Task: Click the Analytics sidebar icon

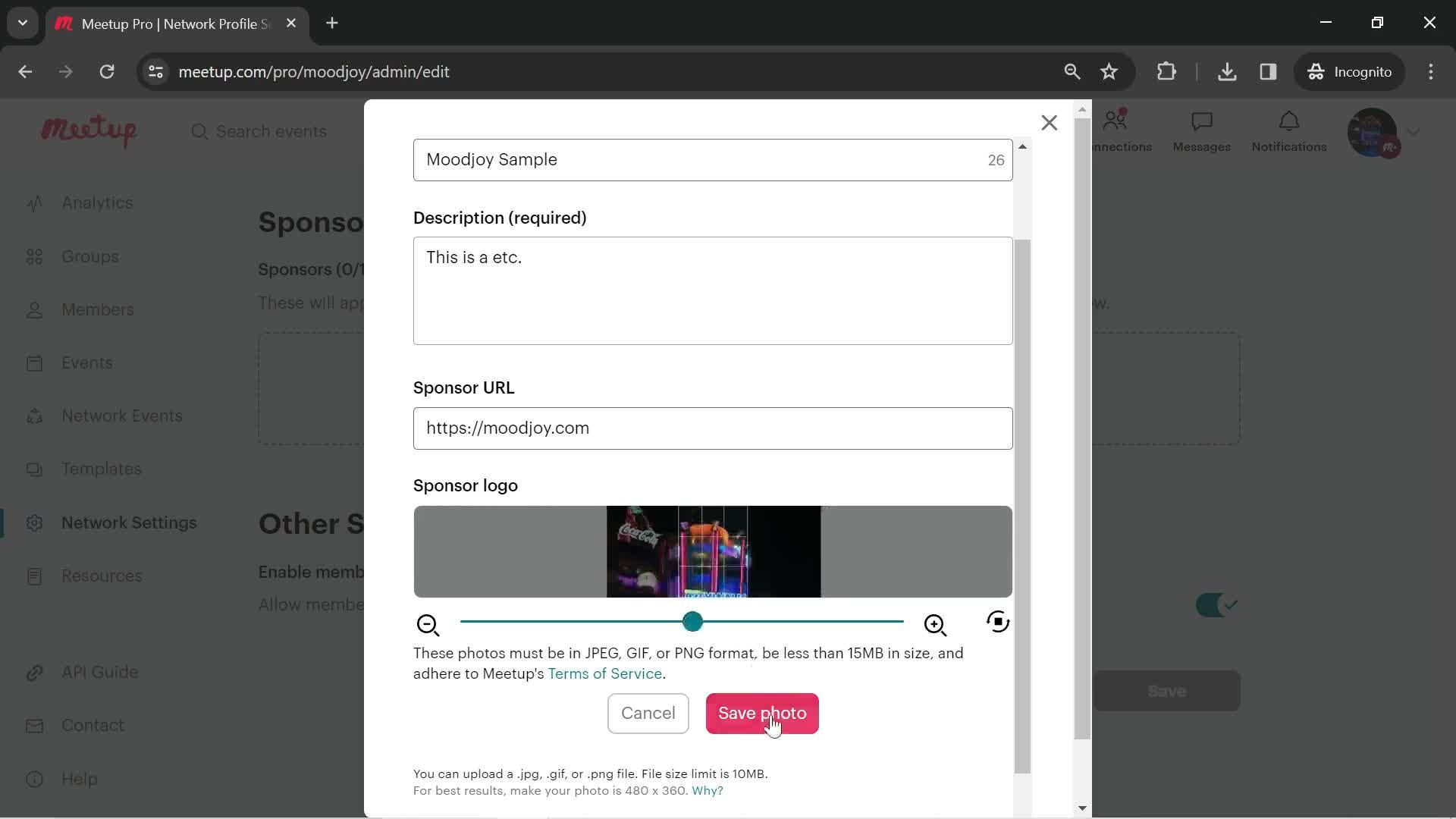Action: (35, 203)
